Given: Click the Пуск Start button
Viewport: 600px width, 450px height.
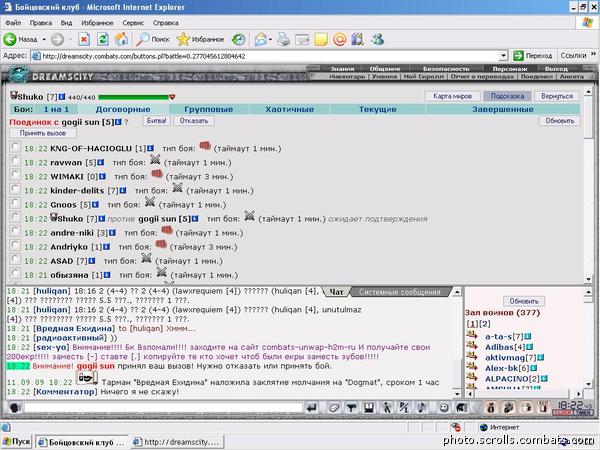Looking at the screenshot, I should [x=16, y=442].
